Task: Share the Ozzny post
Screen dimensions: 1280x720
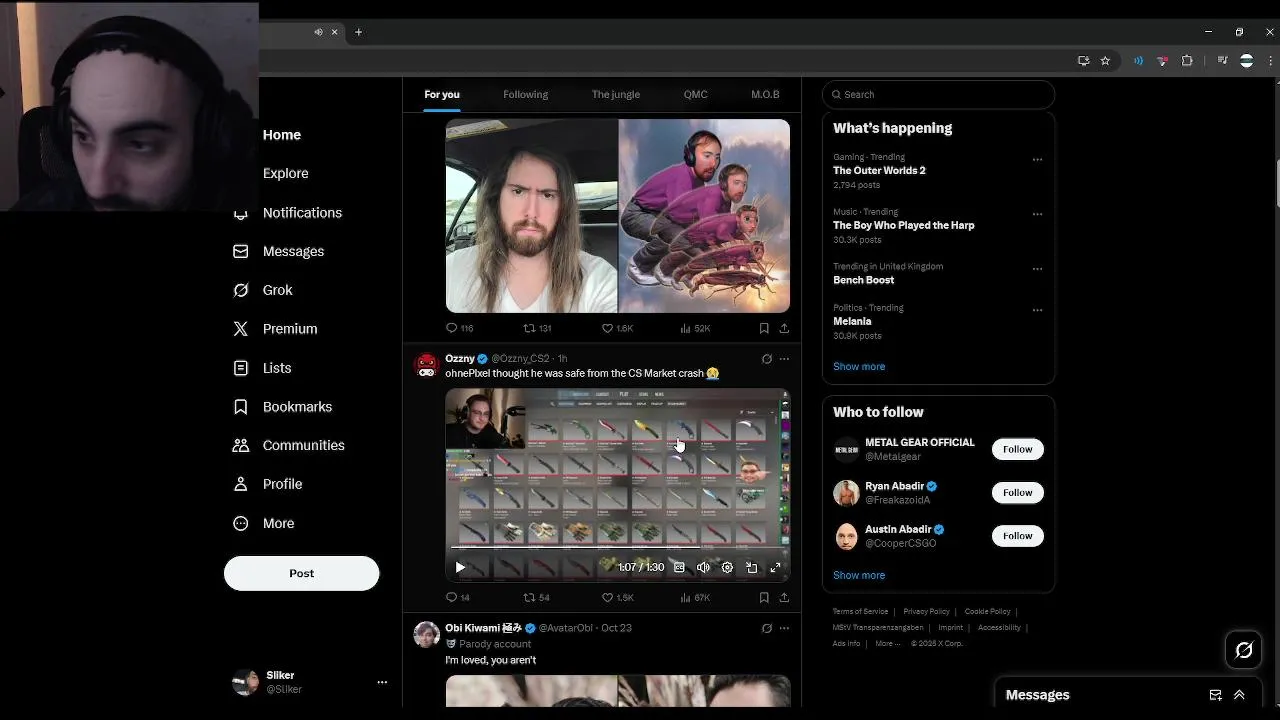Action: tap(784, 597)
